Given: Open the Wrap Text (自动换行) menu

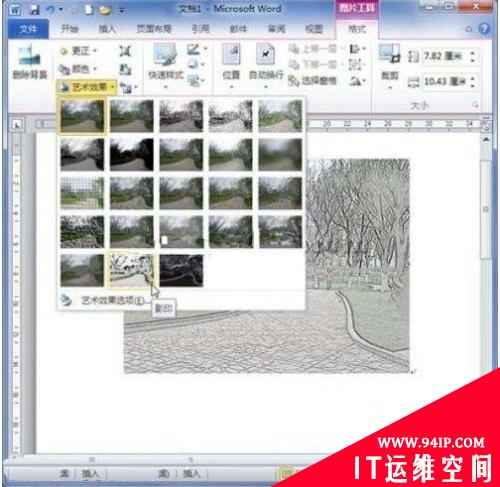Looking at the screenshot, I should click(x=266, y=66).
